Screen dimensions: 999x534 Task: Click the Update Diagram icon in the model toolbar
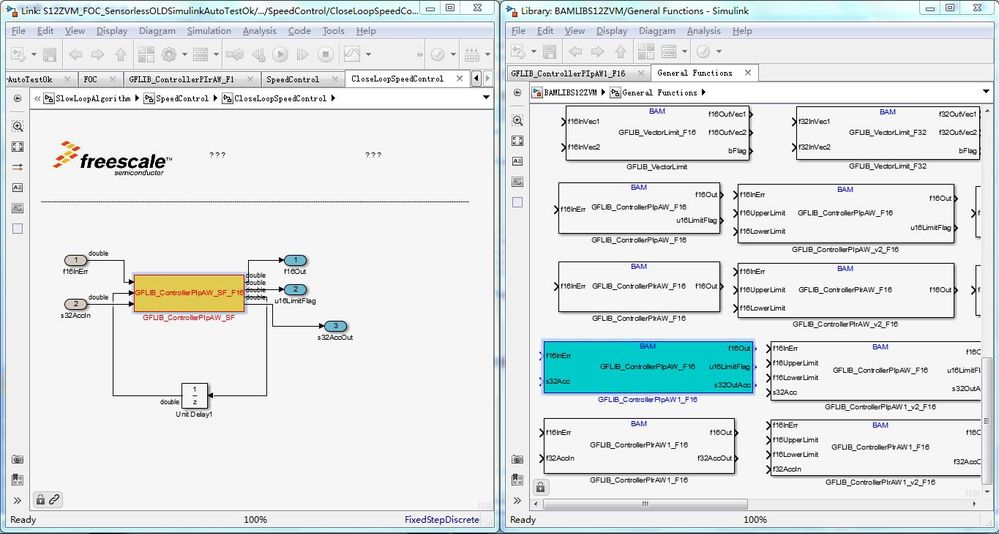(x=235, y=54)
